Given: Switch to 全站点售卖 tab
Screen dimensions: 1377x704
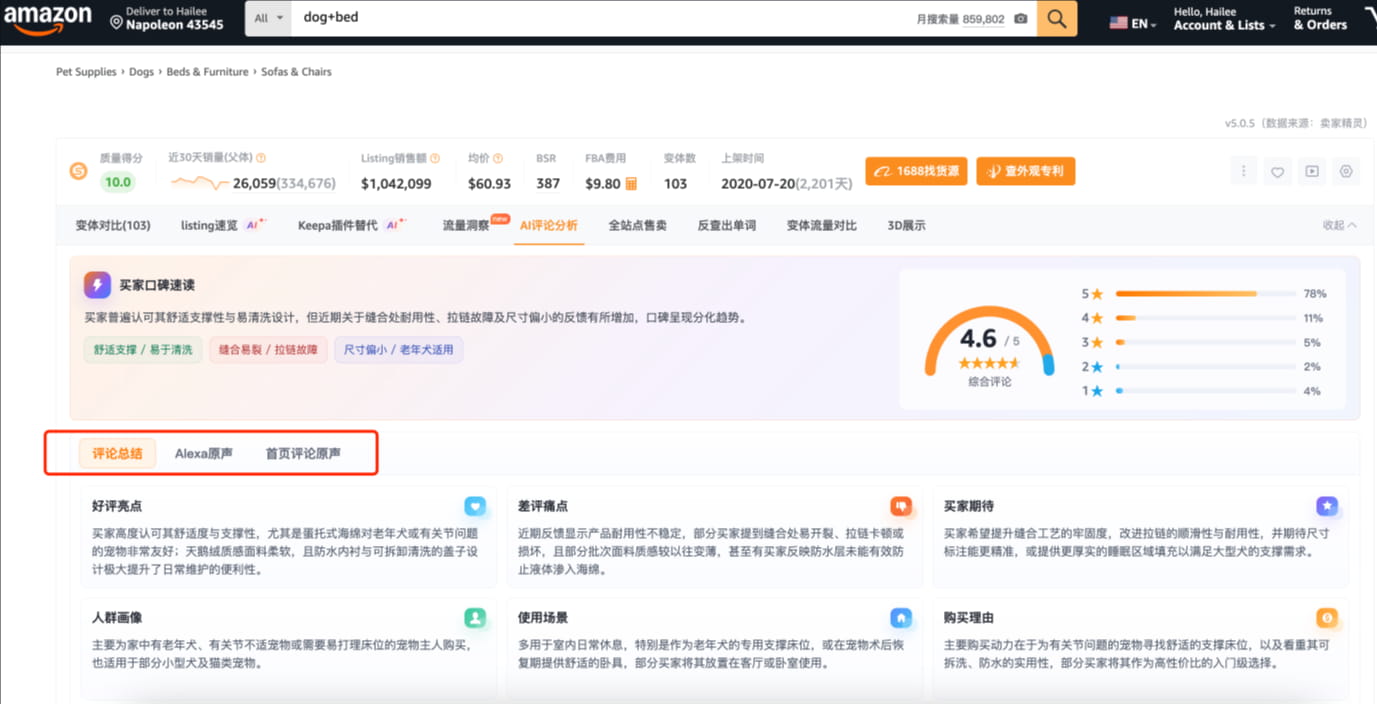Looking at the screenshot, I should tap(637, 225).
